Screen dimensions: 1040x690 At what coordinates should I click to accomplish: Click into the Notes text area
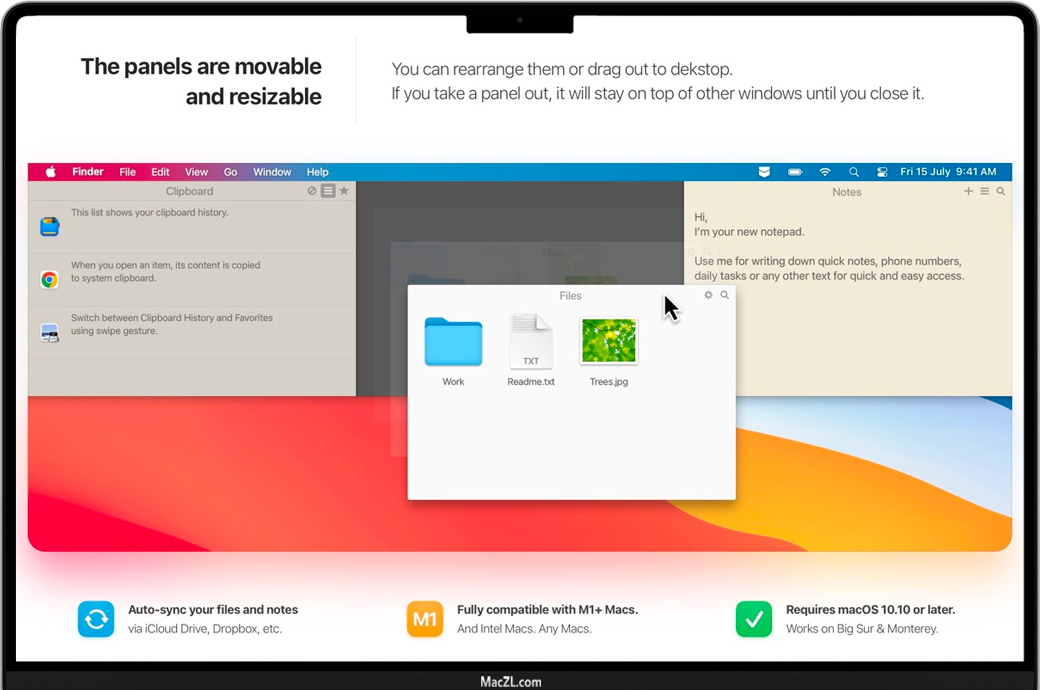click(x=846, y=330)
